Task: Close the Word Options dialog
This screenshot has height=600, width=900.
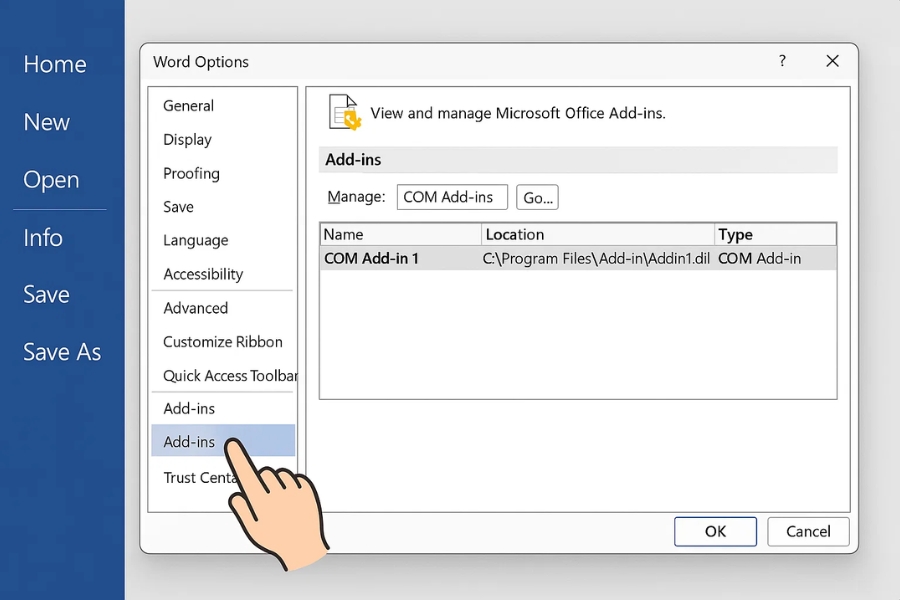Action: click(x=832, y=61)
